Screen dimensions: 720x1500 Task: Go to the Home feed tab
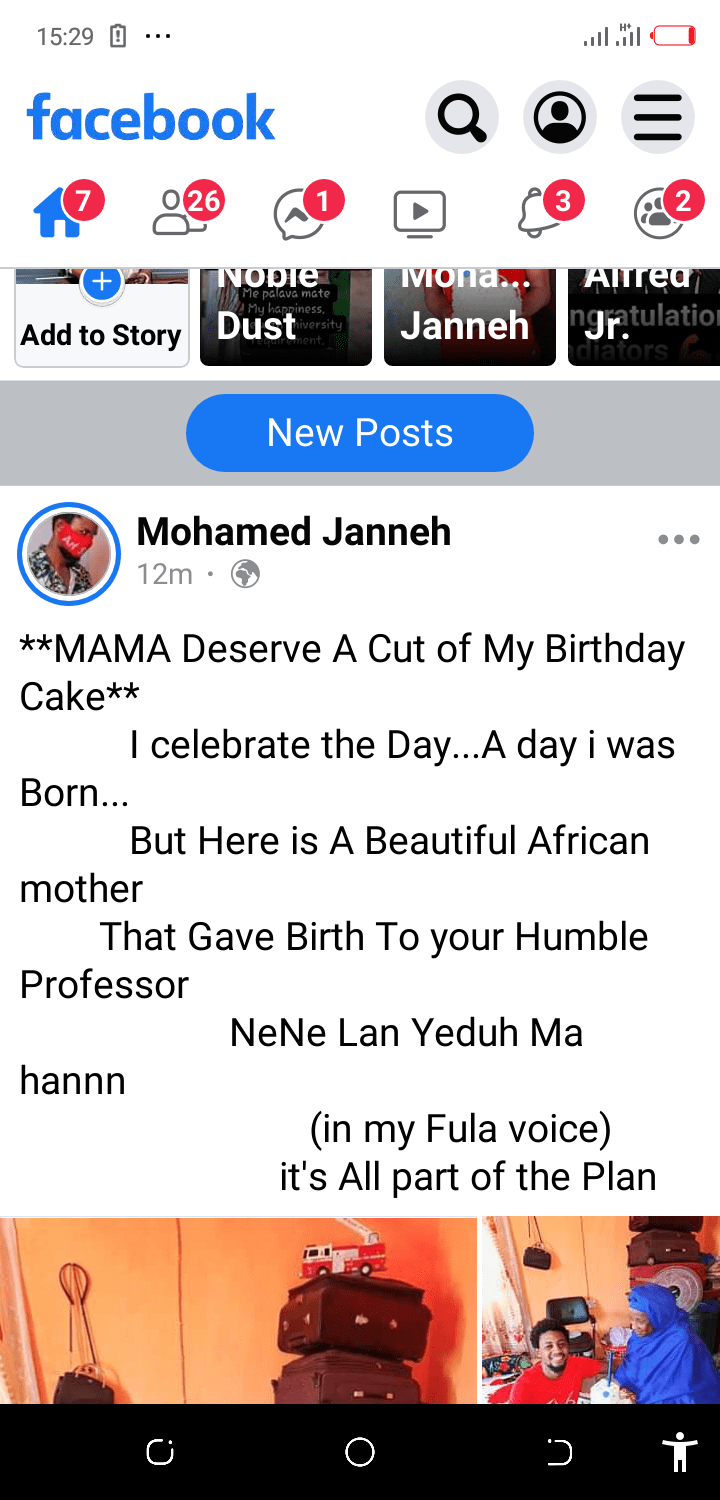tap(58, 212)
